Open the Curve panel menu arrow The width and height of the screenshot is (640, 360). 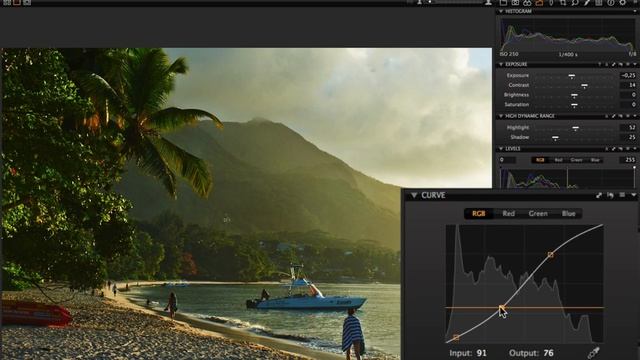[x=634, y=195]
